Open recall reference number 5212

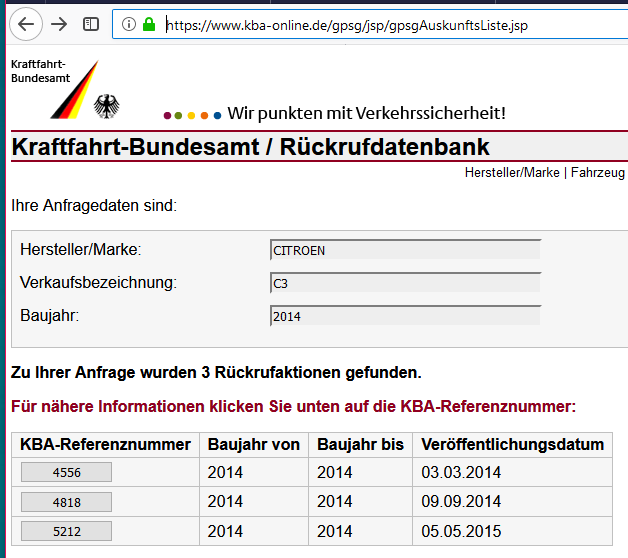pos(66,531)
